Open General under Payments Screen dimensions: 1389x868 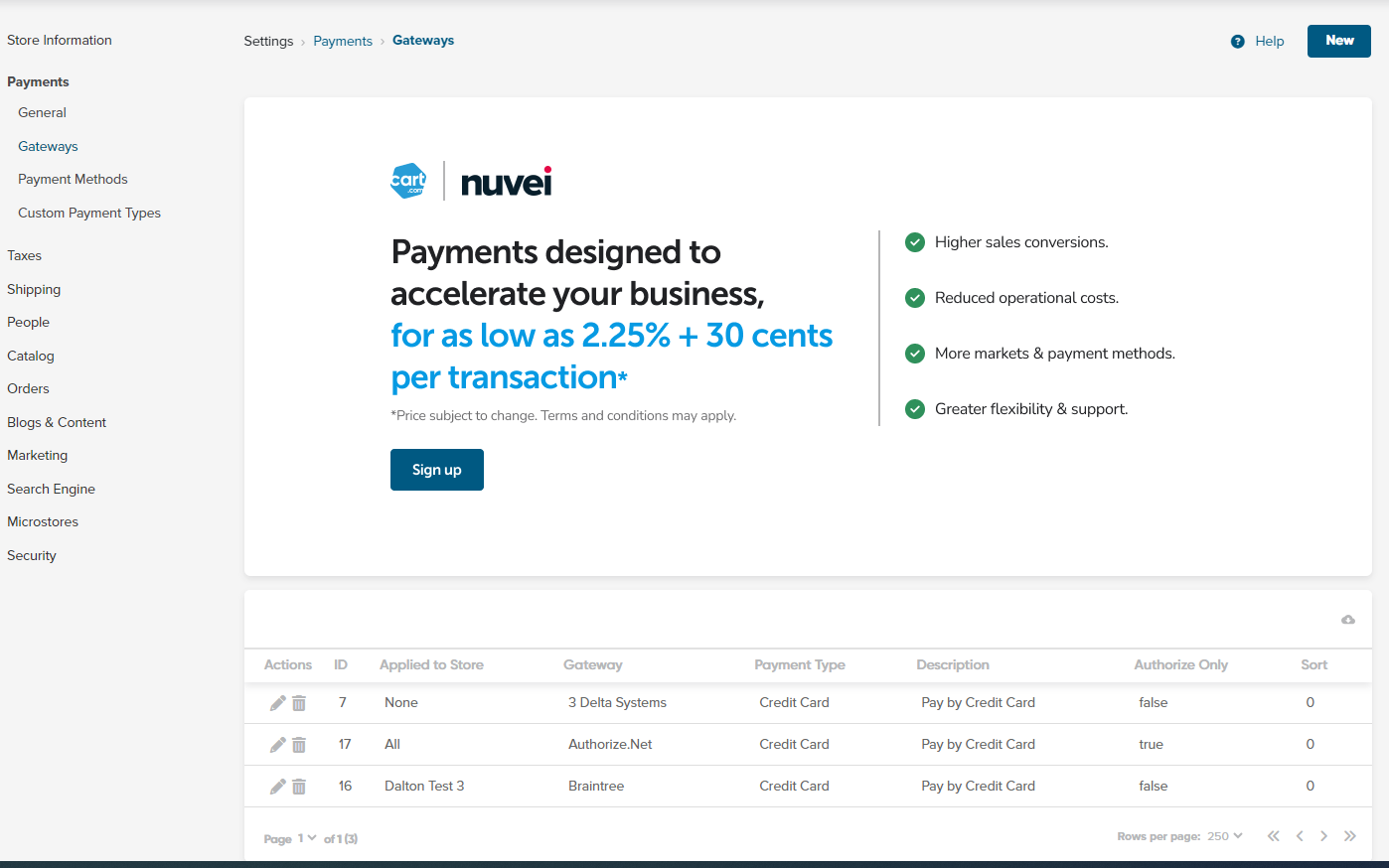click(42, 113)
